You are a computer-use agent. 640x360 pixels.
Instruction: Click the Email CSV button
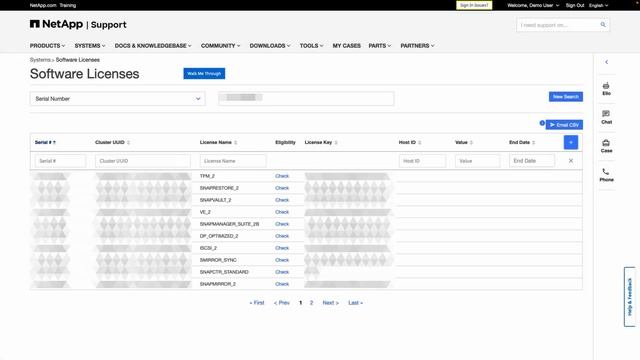coord(564,124)
